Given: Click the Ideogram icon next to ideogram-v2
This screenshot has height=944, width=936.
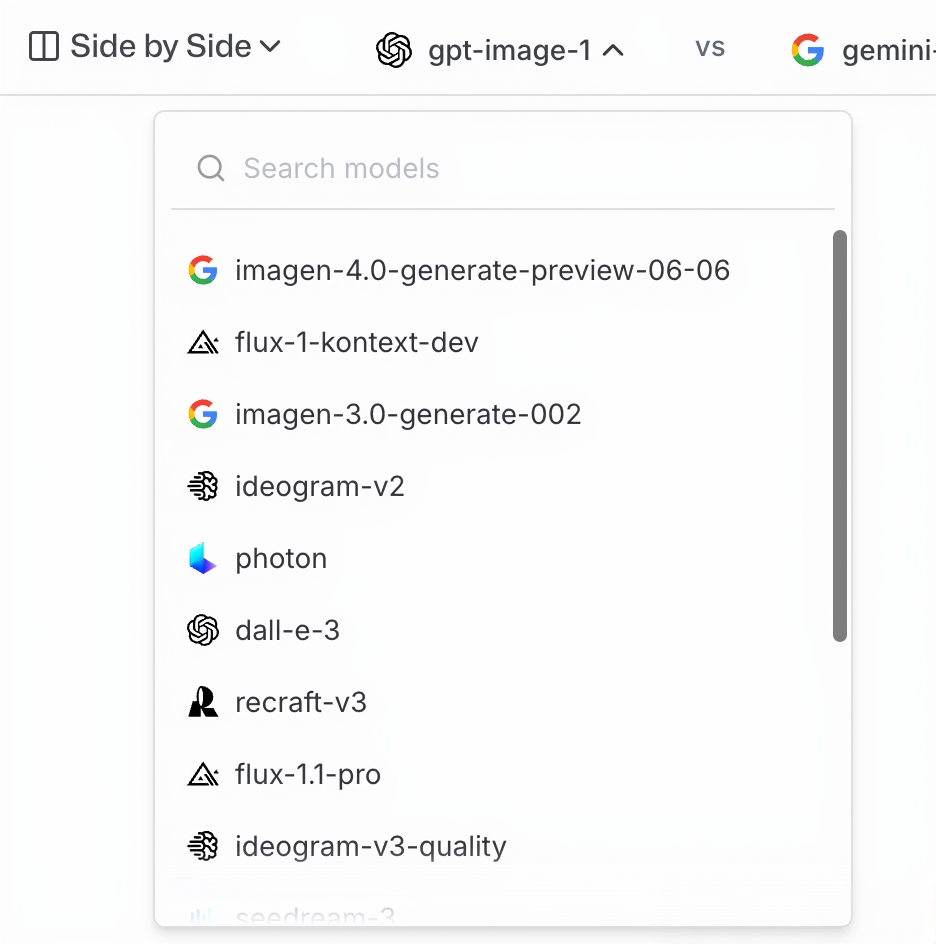Looking at the screenshot, I should (203, 487).
